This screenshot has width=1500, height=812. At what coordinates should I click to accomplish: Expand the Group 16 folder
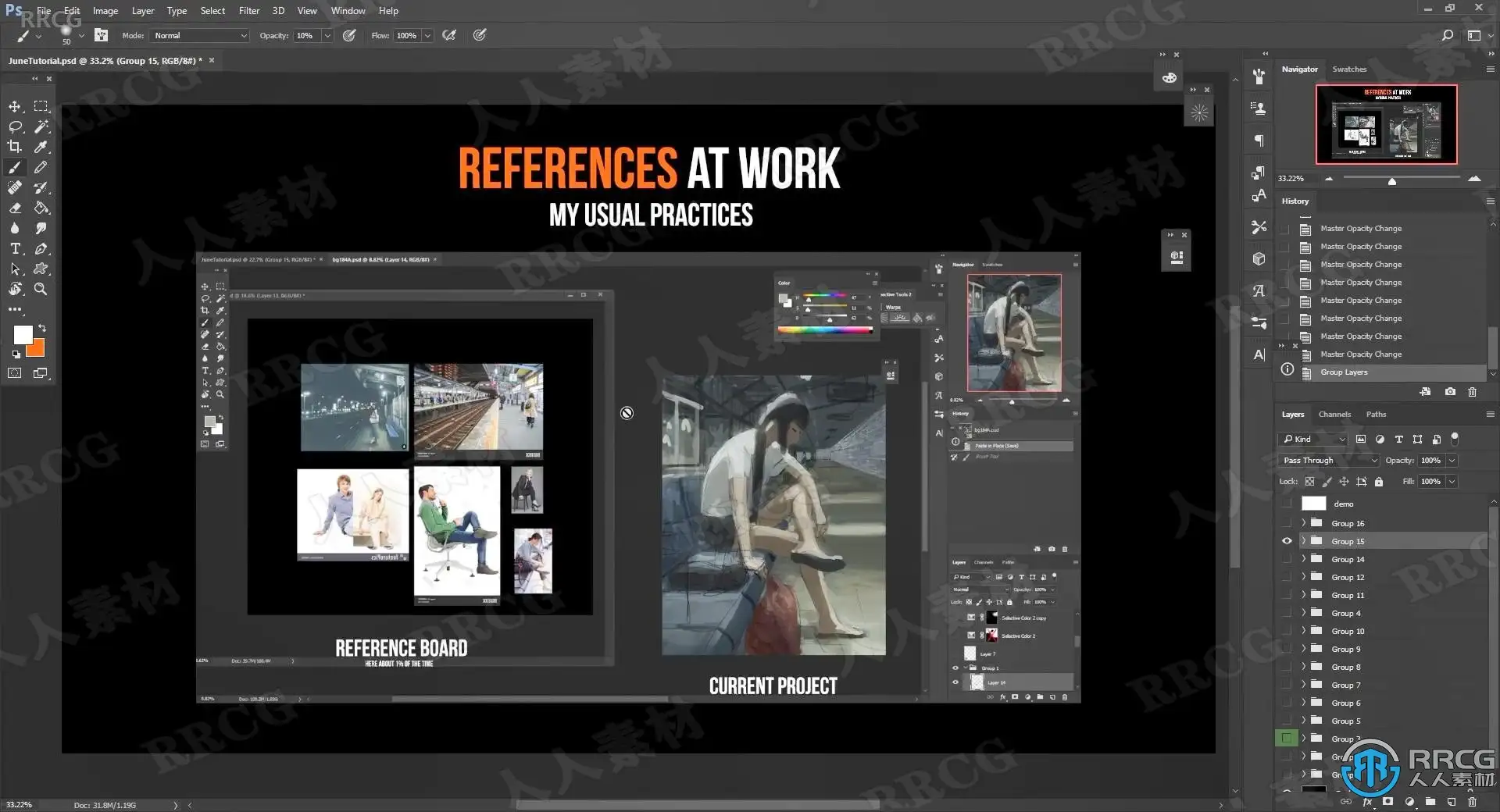(x=1303, y=523)
